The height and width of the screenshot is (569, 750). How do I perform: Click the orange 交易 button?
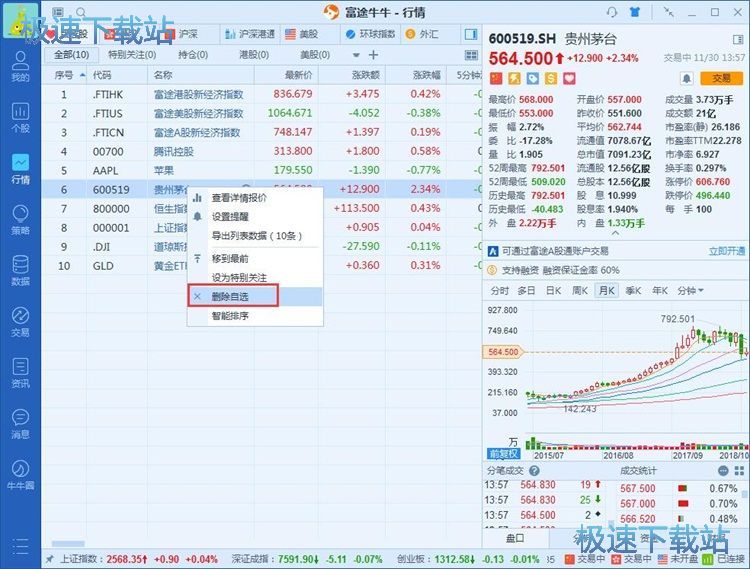(721, 78)
